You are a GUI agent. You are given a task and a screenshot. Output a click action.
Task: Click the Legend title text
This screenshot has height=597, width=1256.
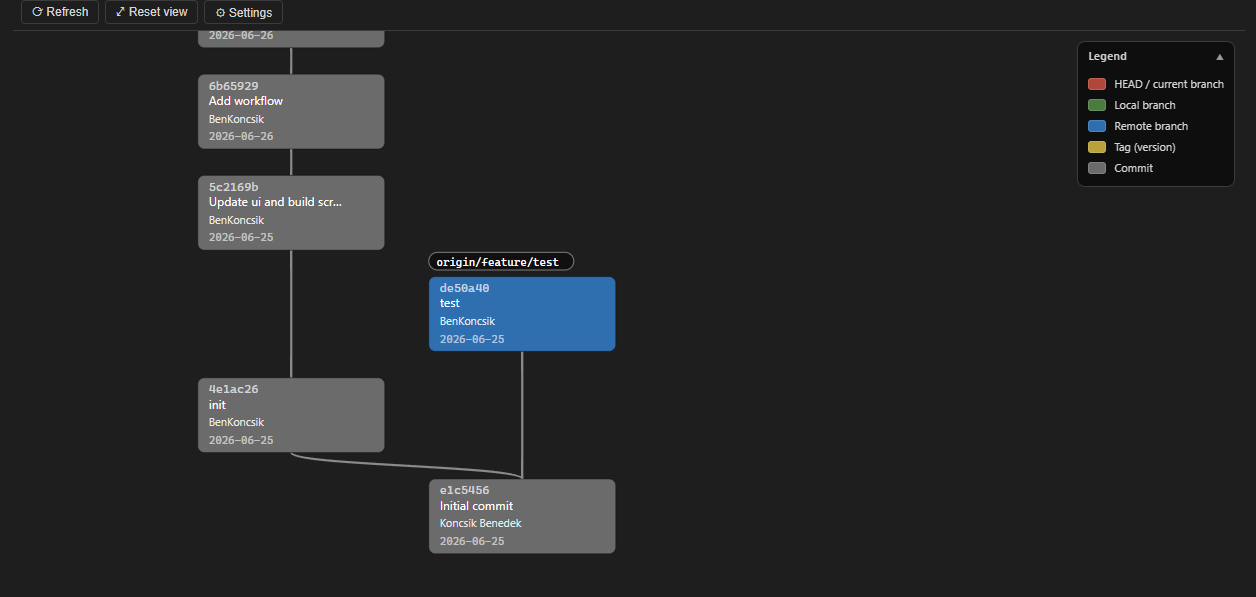point(1107,57)
